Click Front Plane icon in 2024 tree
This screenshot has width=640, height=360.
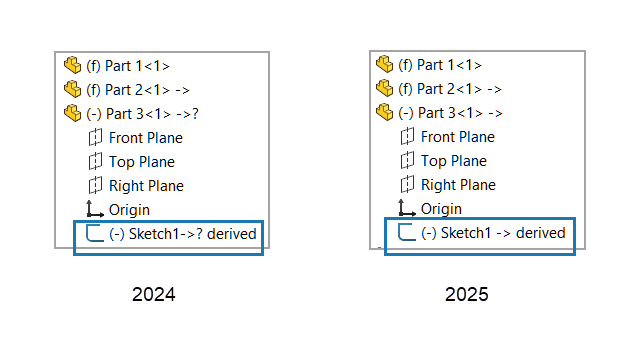click(95, 138)
